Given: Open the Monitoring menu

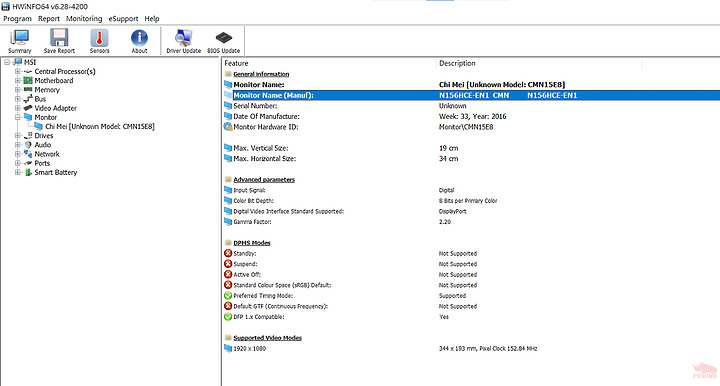Looking at the screenshot, I should click(x=84, y=19).
